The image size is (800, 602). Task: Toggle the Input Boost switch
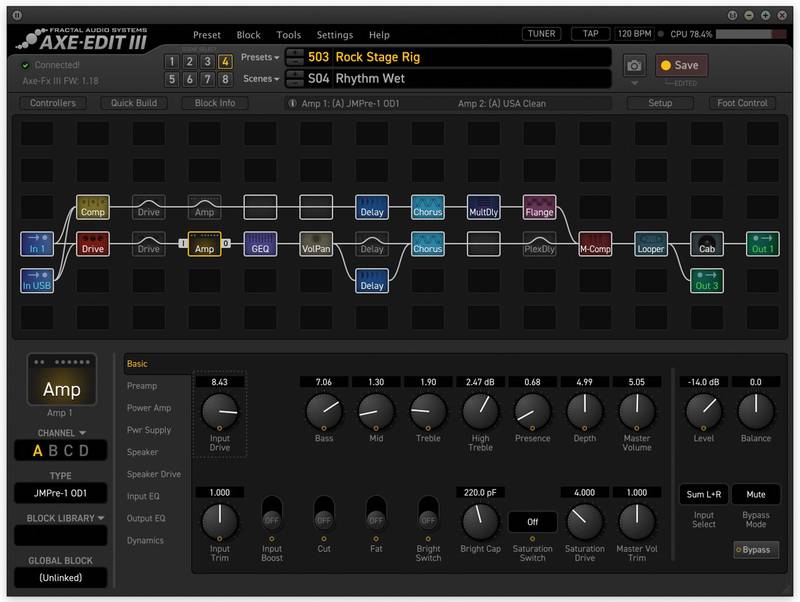point(272,519)
